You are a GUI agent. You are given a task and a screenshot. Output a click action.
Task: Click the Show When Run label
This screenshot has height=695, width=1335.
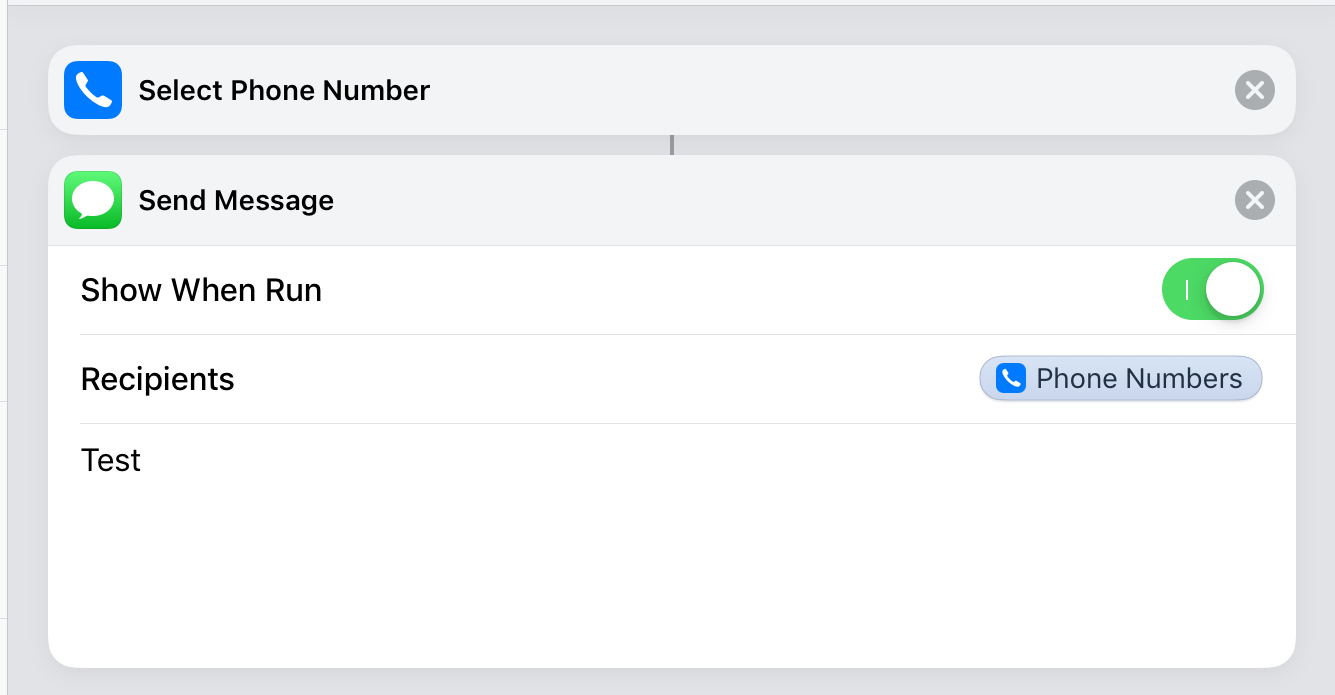pos(201,290)
